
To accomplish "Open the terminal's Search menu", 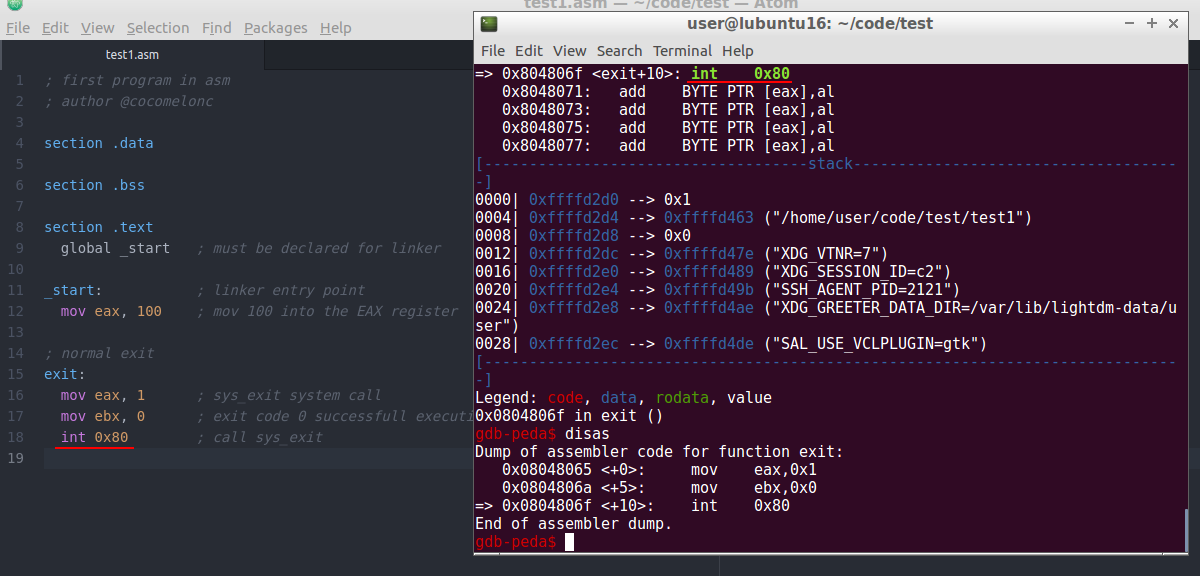I will click(x=619, y=51).
